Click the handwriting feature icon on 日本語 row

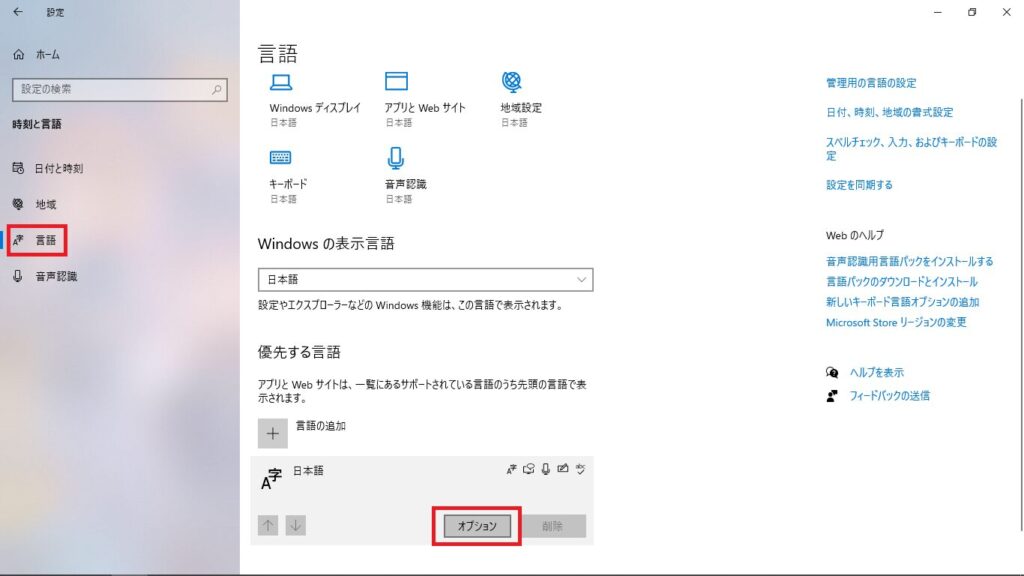point(562,469)
